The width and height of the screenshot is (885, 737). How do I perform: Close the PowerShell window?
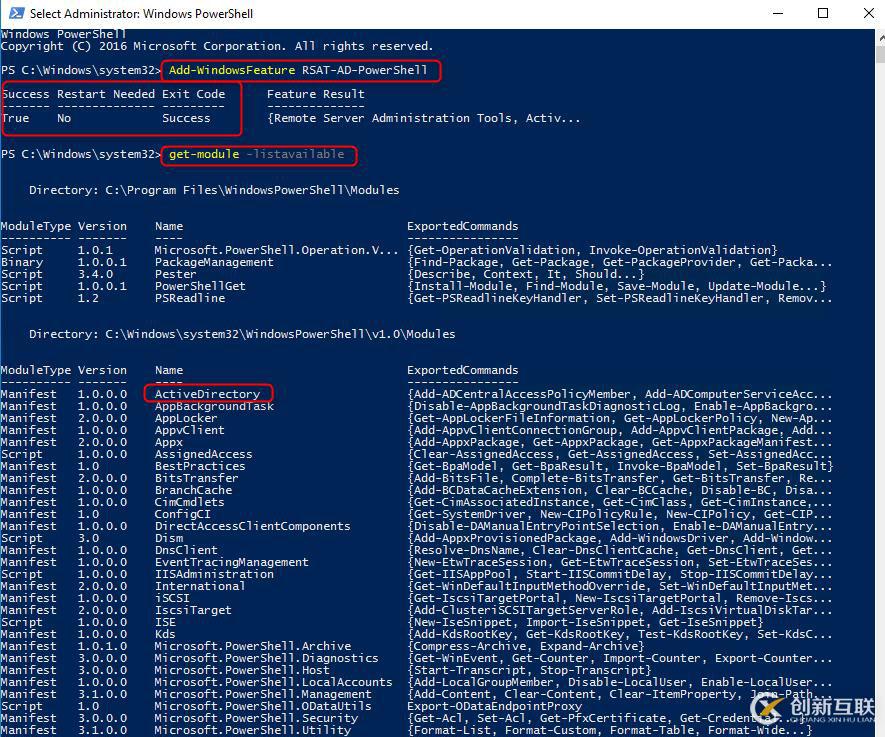click(868, 13)
